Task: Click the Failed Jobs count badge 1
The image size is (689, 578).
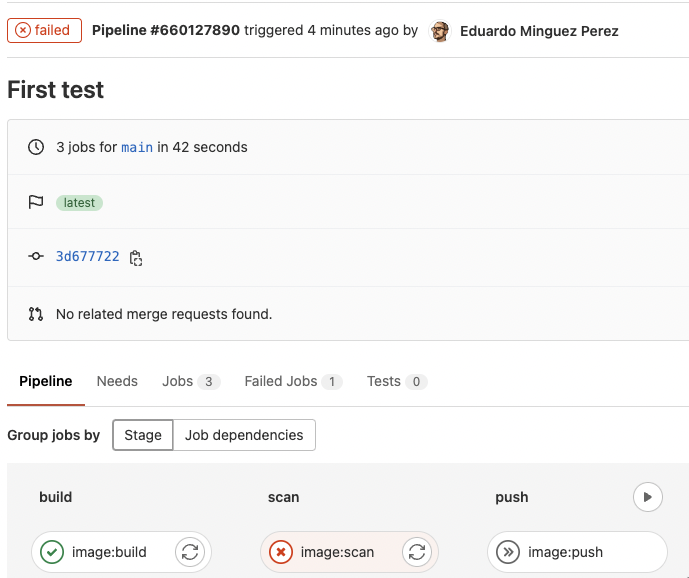Action: tap(332, 382)
